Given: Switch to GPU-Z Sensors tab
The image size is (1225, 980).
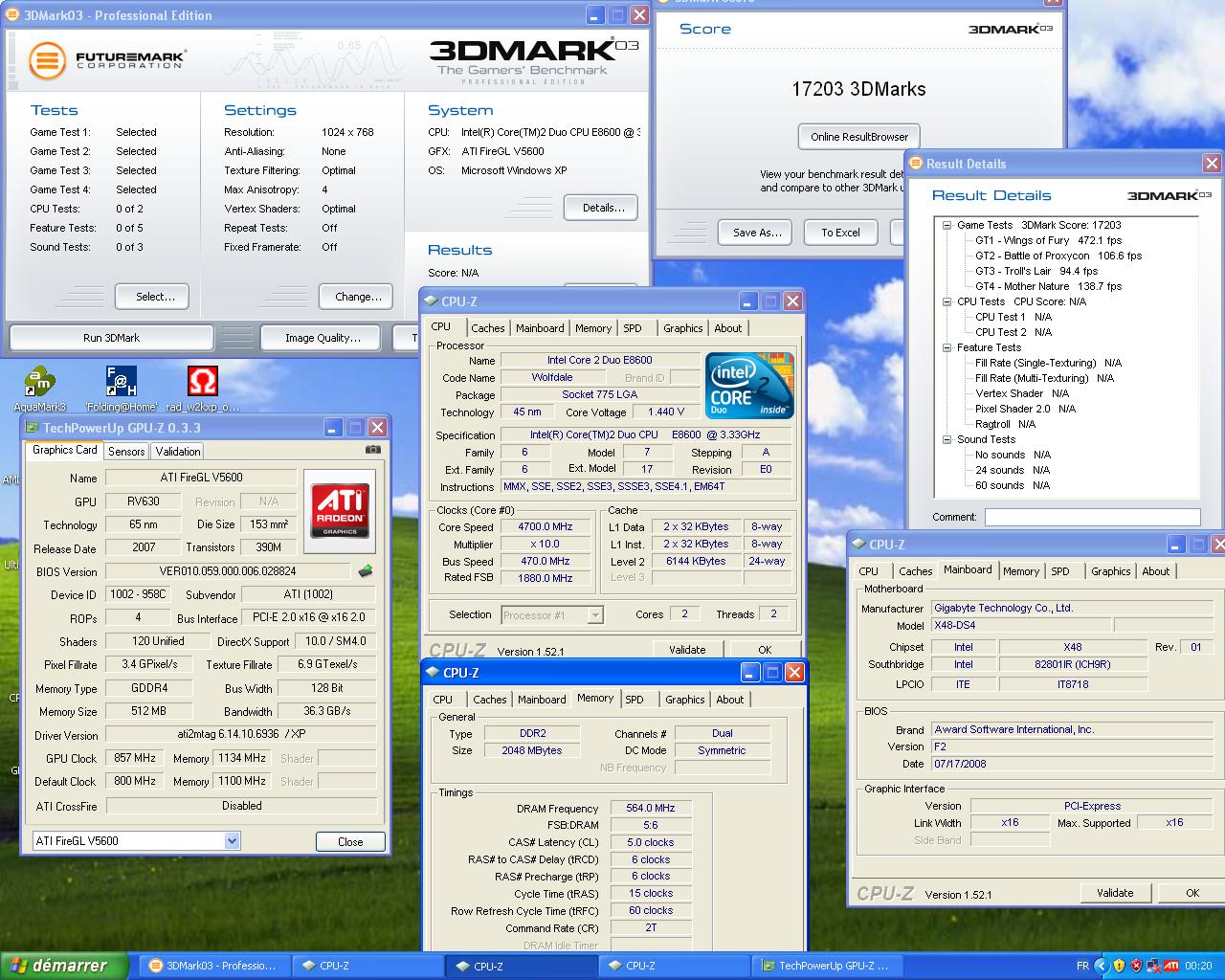Looking at the screenshot, I should coord(126,452).
